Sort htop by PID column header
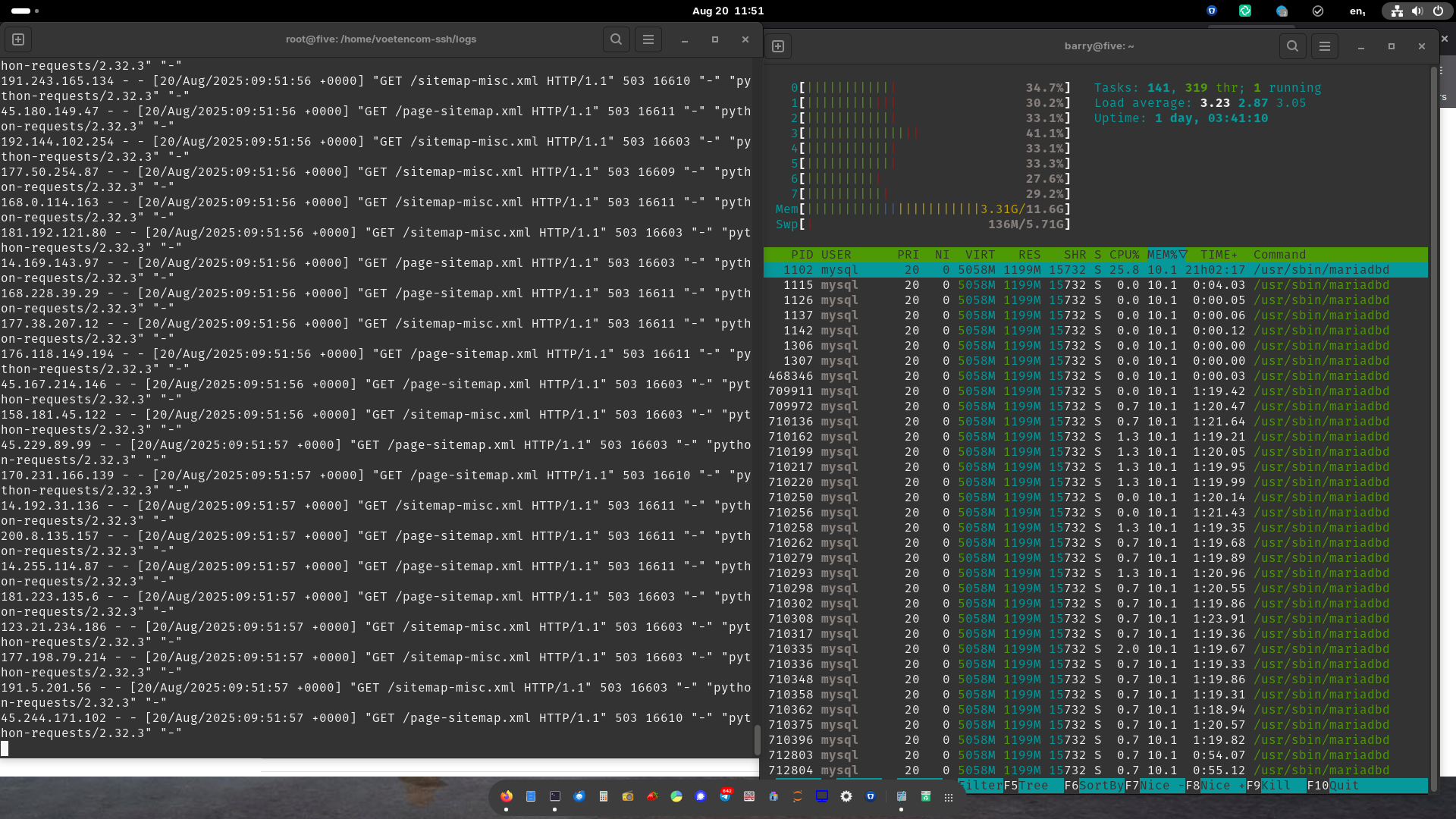The image size is (1456, 819). coord(802,255)
